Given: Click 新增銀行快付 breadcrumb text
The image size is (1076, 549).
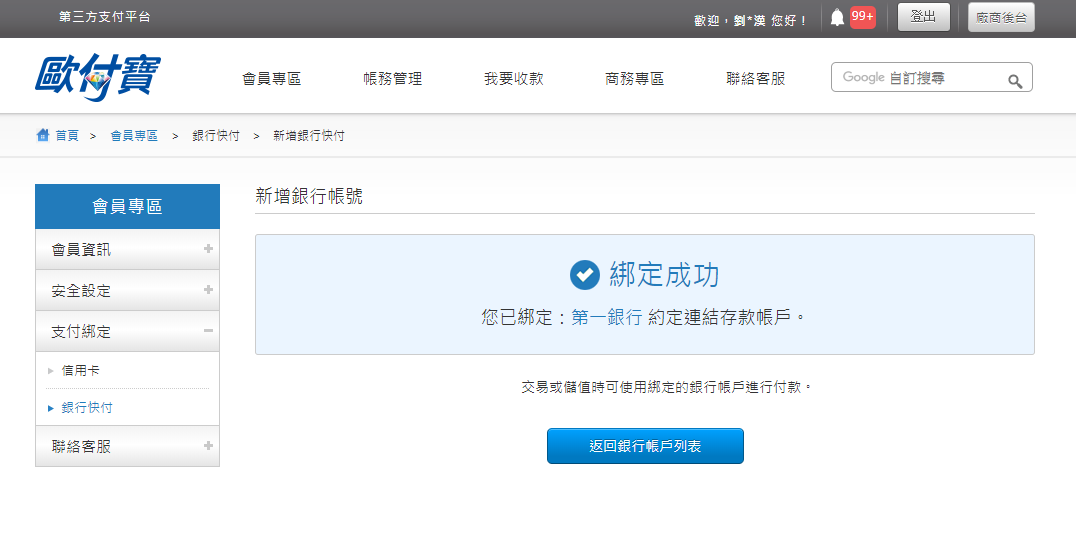Looking at the screenshot, I should (309, 136).
